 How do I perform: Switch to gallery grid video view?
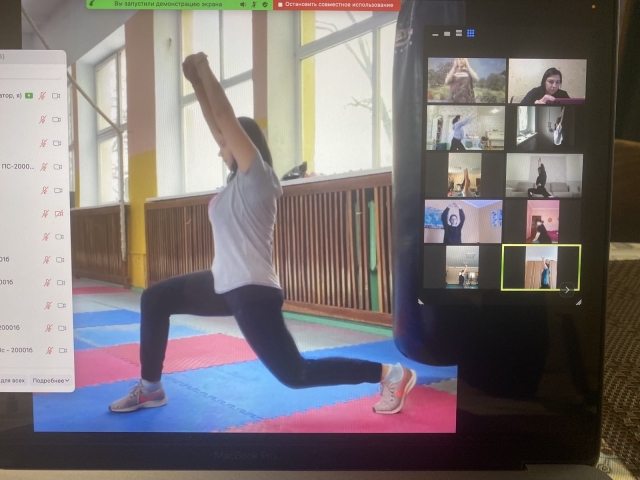click(471, 33)
